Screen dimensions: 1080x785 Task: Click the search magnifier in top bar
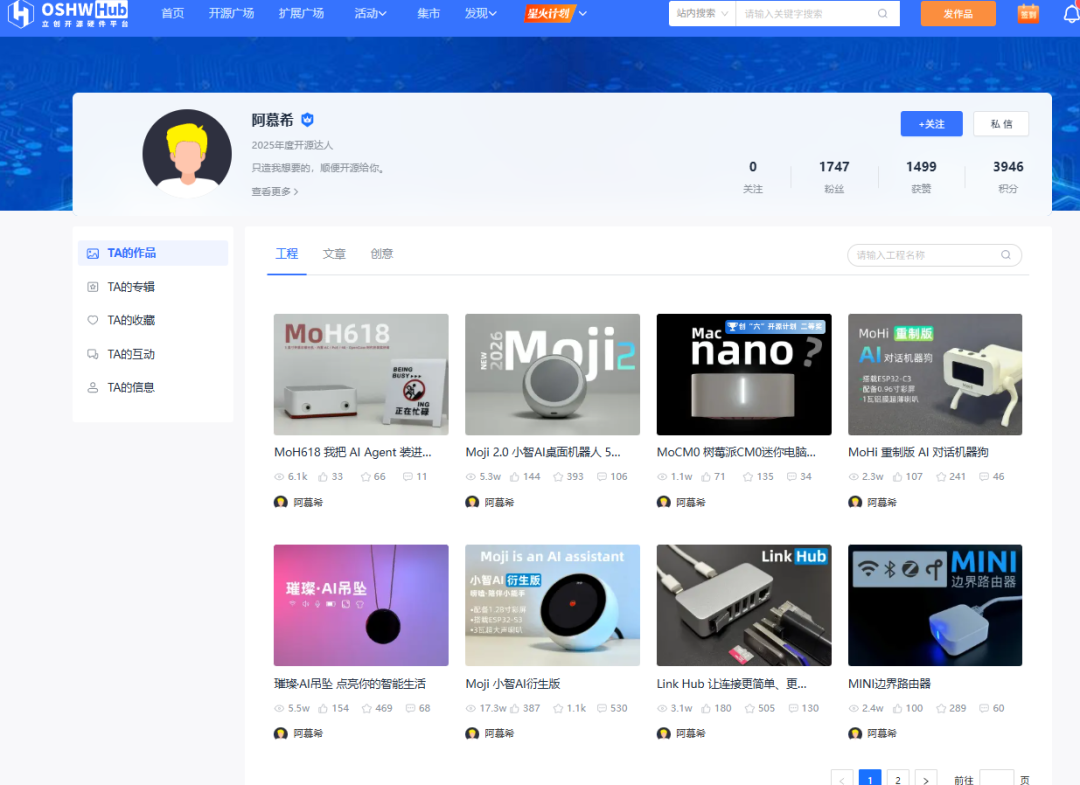tap(882, 14)
